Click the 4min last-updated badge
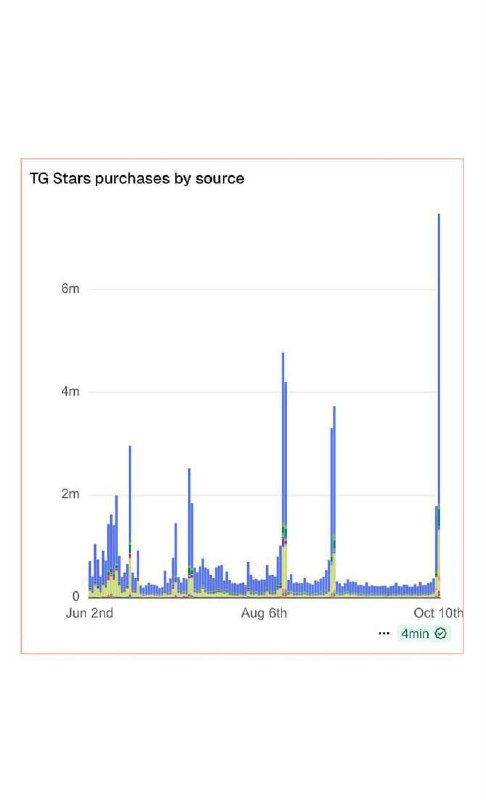The height and width of the screenshot is (800, 486). coord(423,633)
